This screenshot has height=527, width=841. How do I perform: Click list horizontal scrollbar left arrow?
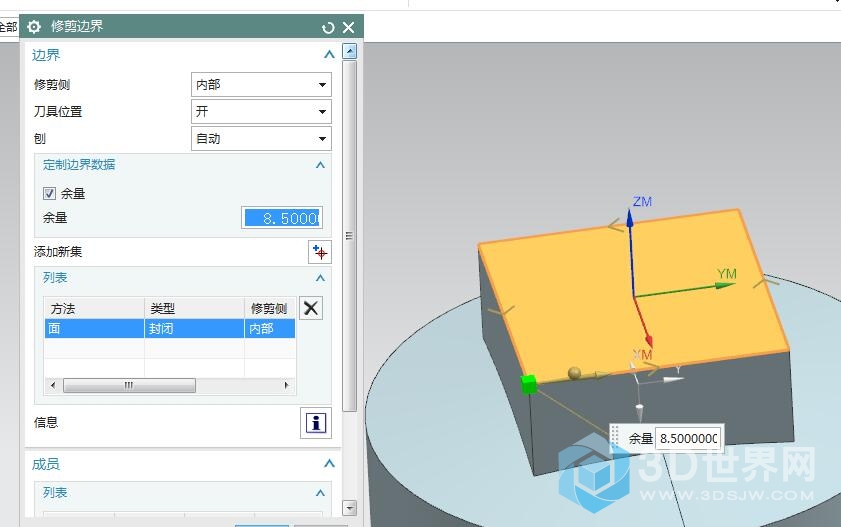pos(53,385)
